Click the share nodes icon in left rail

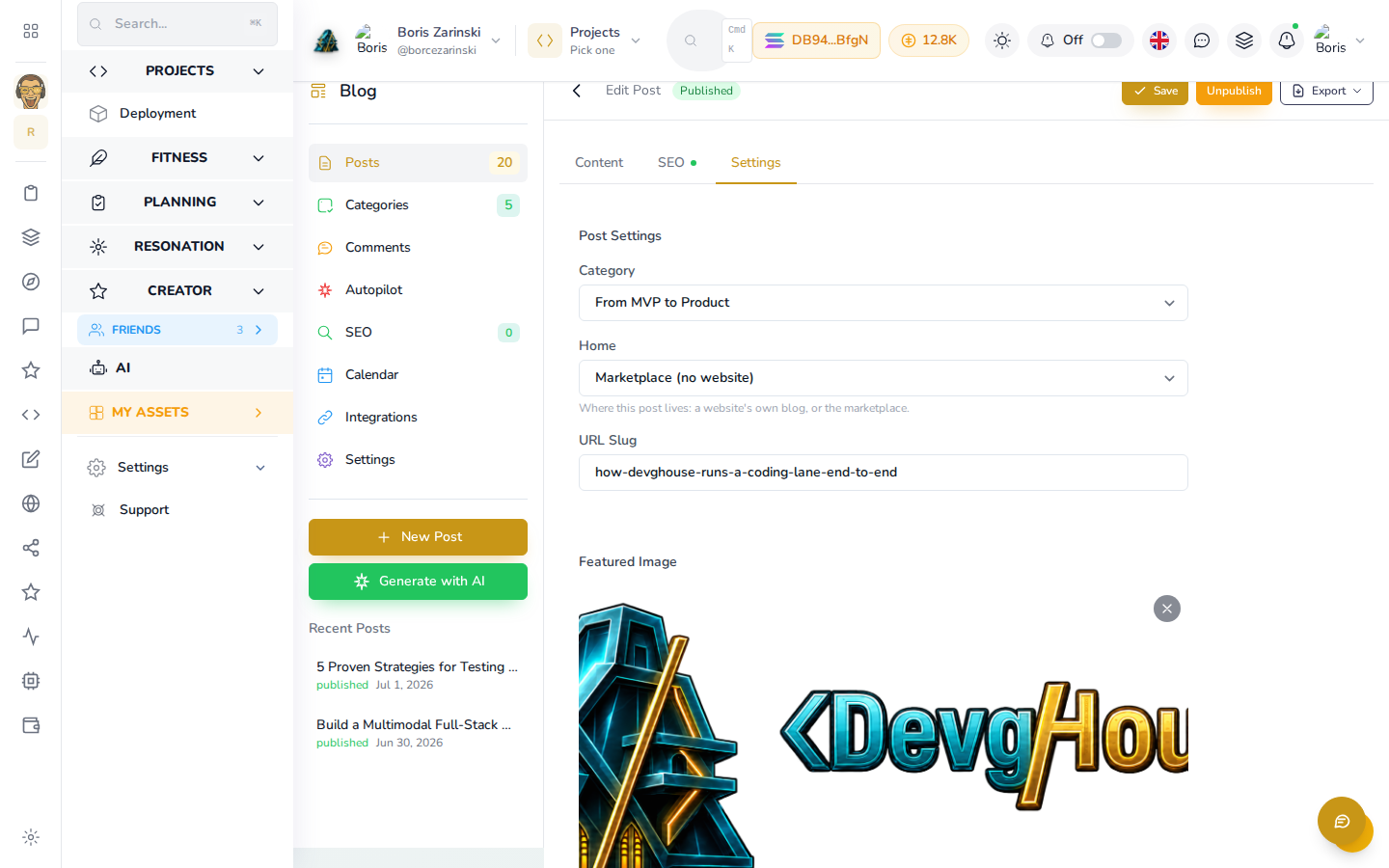tap(31, 548)
